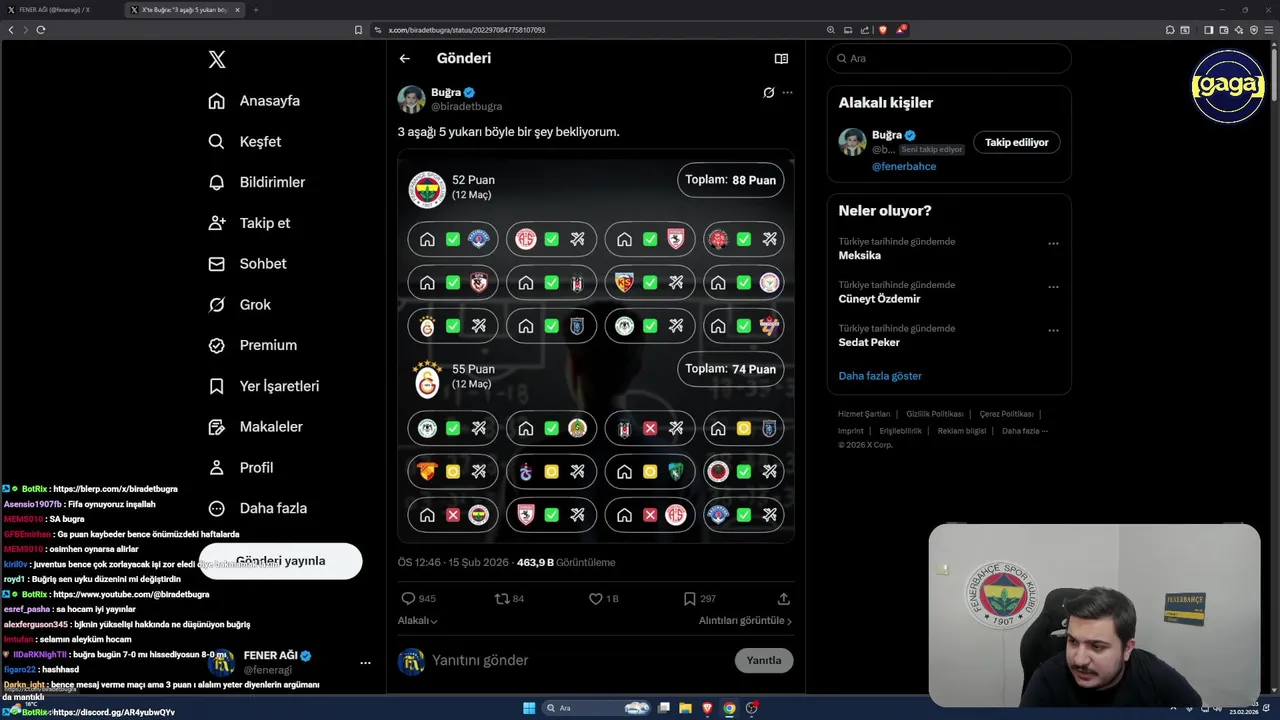Image resolution: width=1280 pixels, height=720 pixels.
Task: Open reader view icon beside Gönderi header
Action: pos(781,59)
